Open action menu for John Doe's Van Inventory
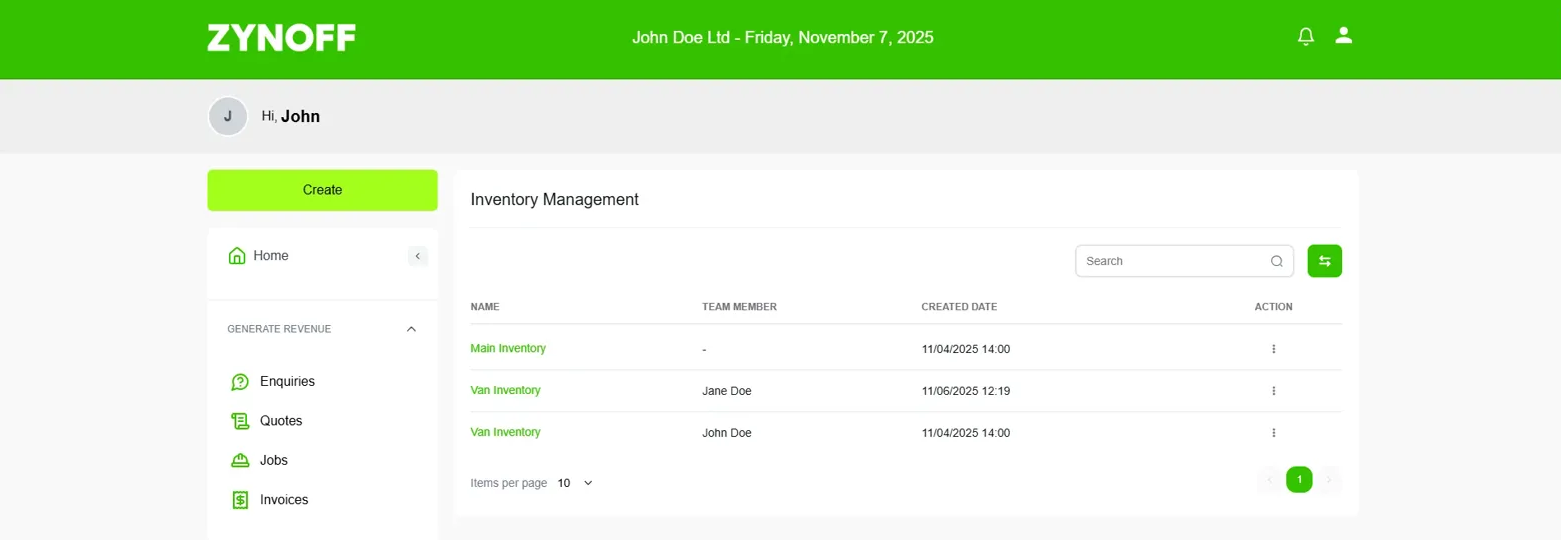 point(1274,433)
